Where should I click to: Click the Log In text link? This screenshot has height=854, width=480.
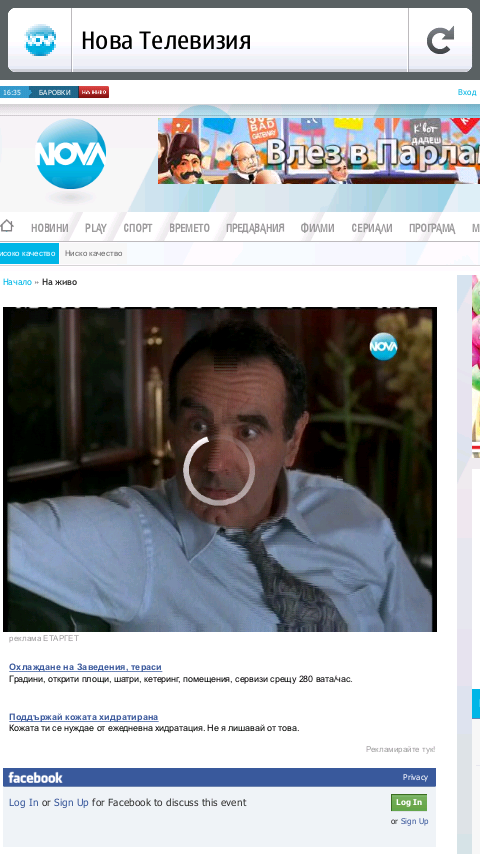[23, 802]
